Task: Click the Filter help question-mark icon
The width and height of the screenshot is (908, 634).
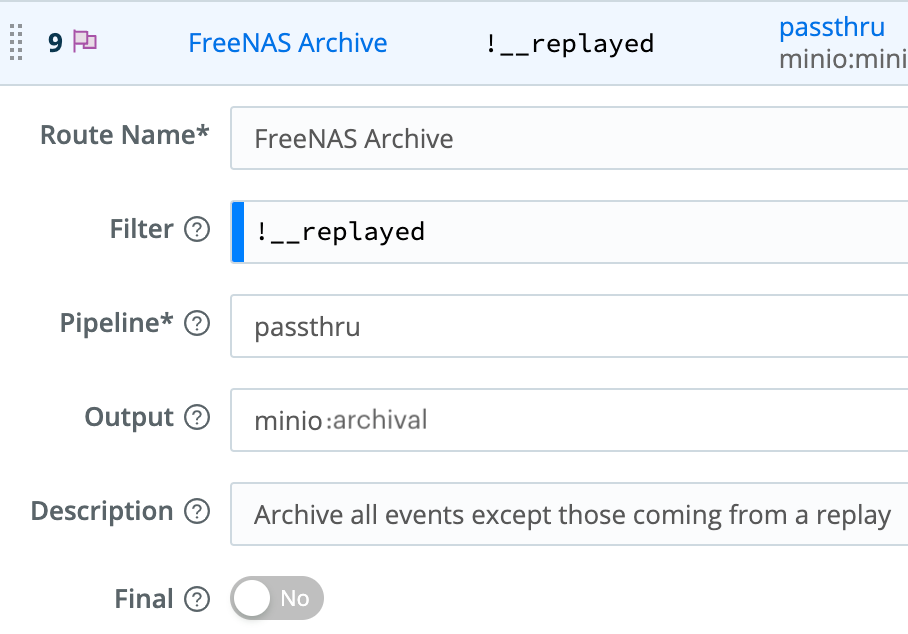Action: [197, 230]
